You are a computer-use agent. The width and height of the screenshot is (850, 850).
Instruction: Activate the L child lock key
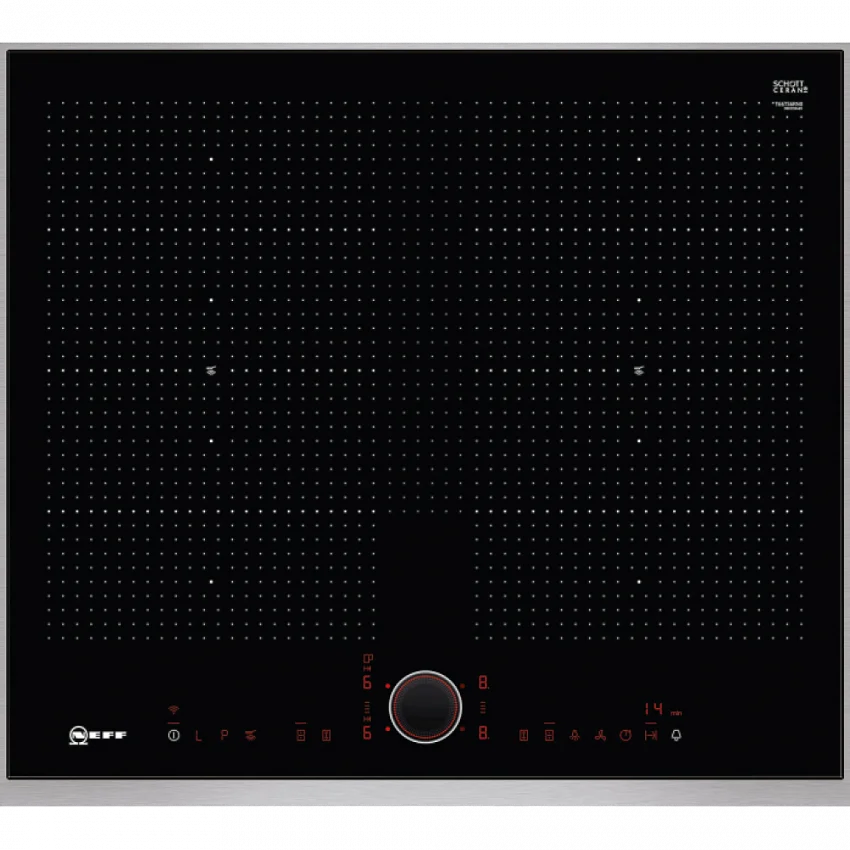point(198,736)
